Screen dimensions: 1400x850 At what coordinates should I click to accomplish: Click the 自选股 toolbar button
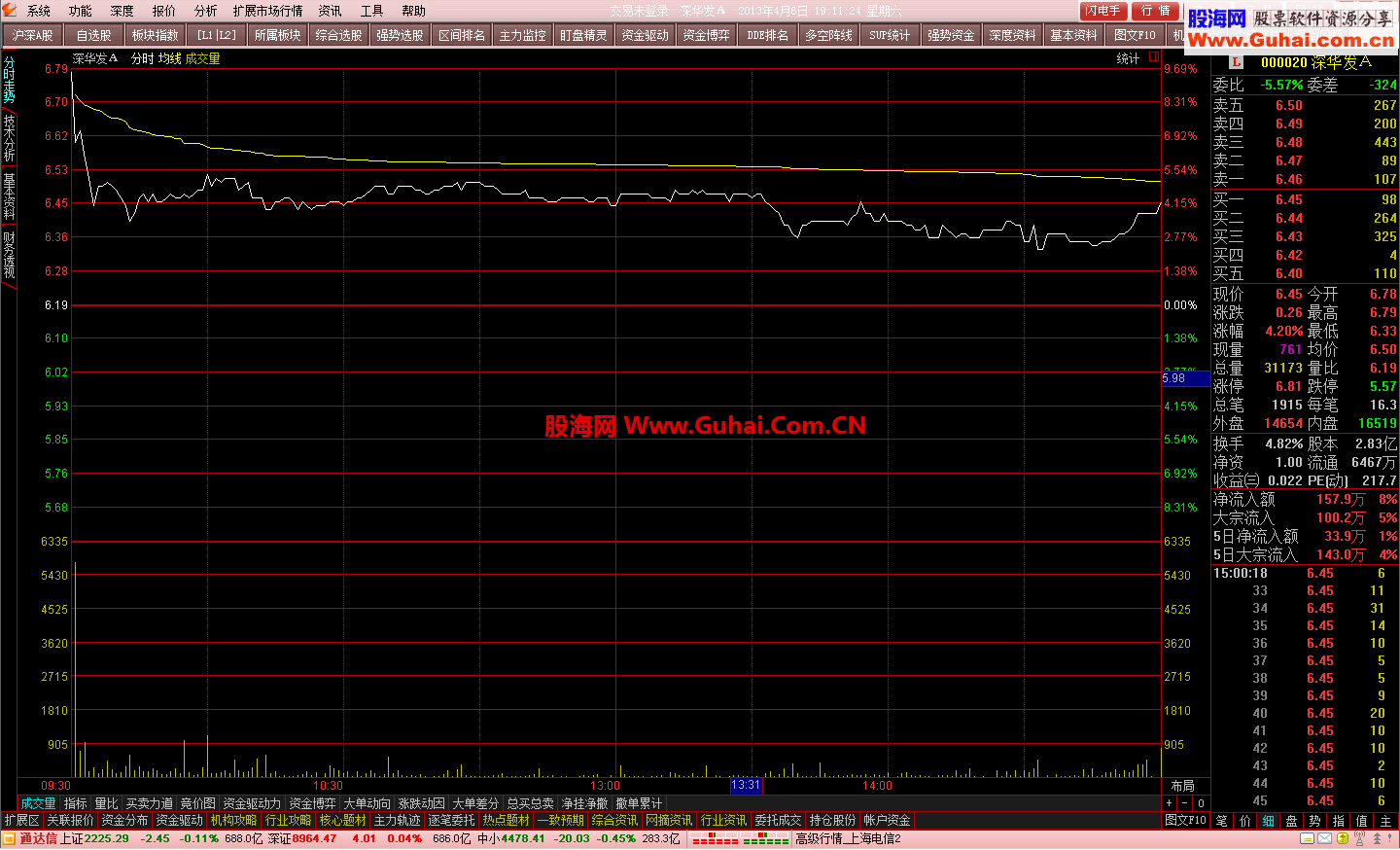[x=93, y=35]
